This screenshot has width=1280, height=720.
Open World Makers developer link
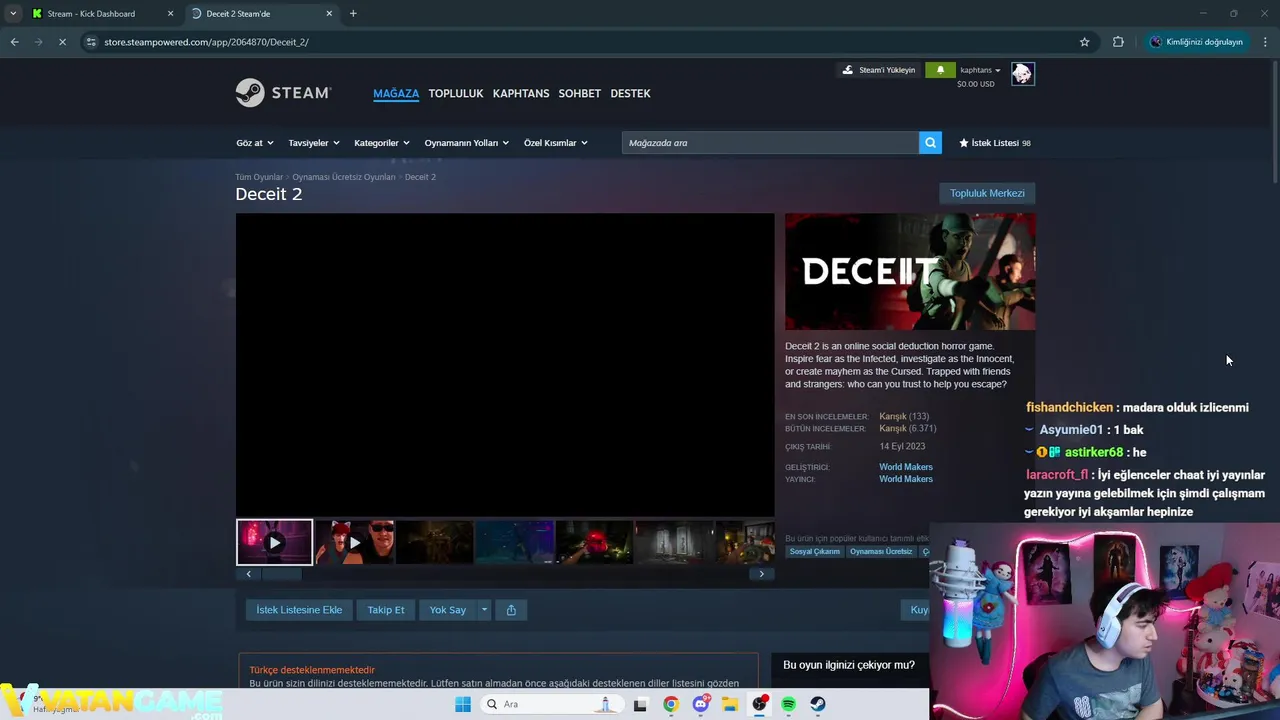click(x=906, y=467)
